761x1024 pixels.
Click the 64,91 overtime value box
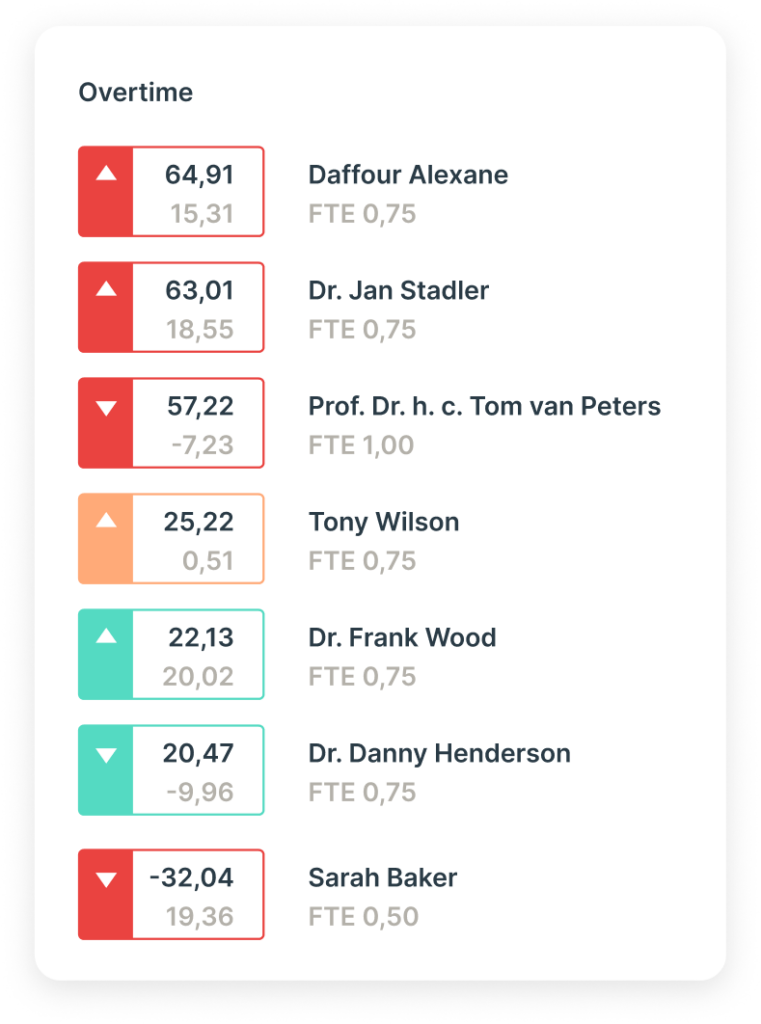coord(199,175)
